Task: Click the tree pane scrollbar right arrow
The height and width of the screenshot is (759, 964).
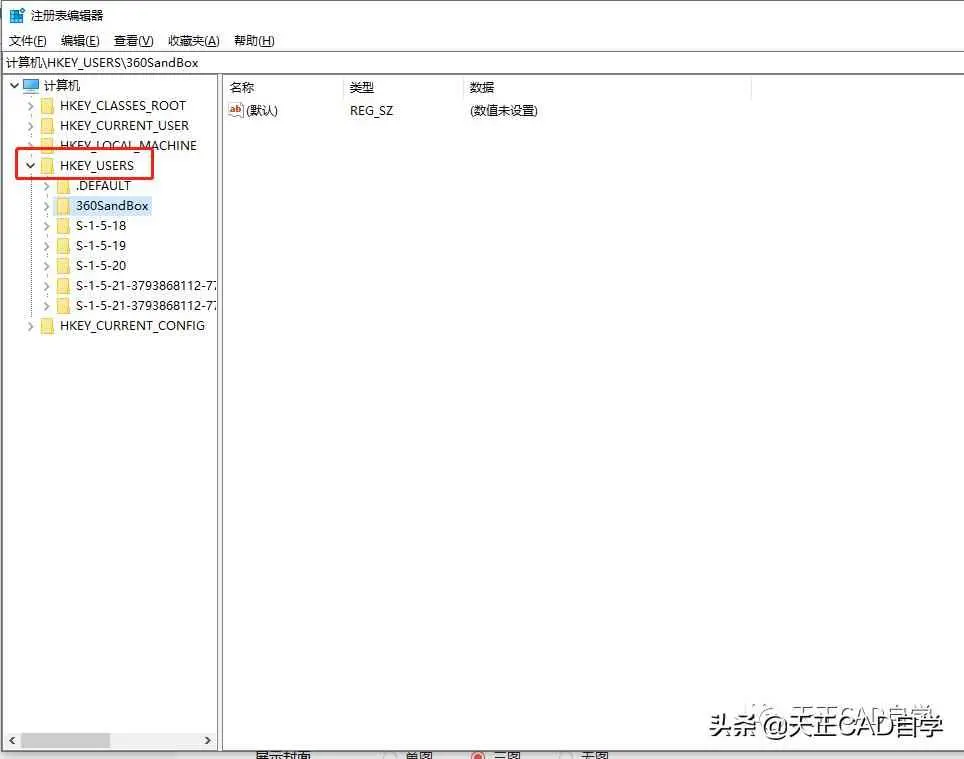Action: pyautogui.click(x=208, y=741)
